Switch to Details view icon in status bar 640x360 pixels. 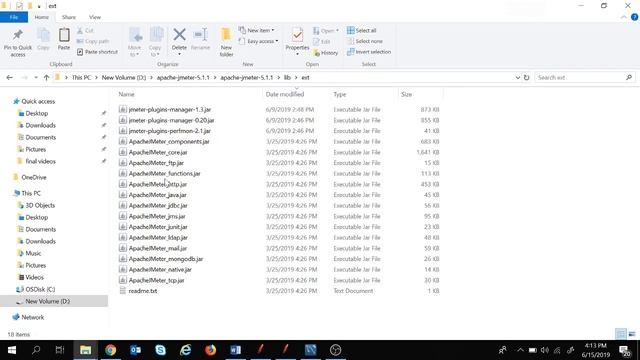(621, 334)
